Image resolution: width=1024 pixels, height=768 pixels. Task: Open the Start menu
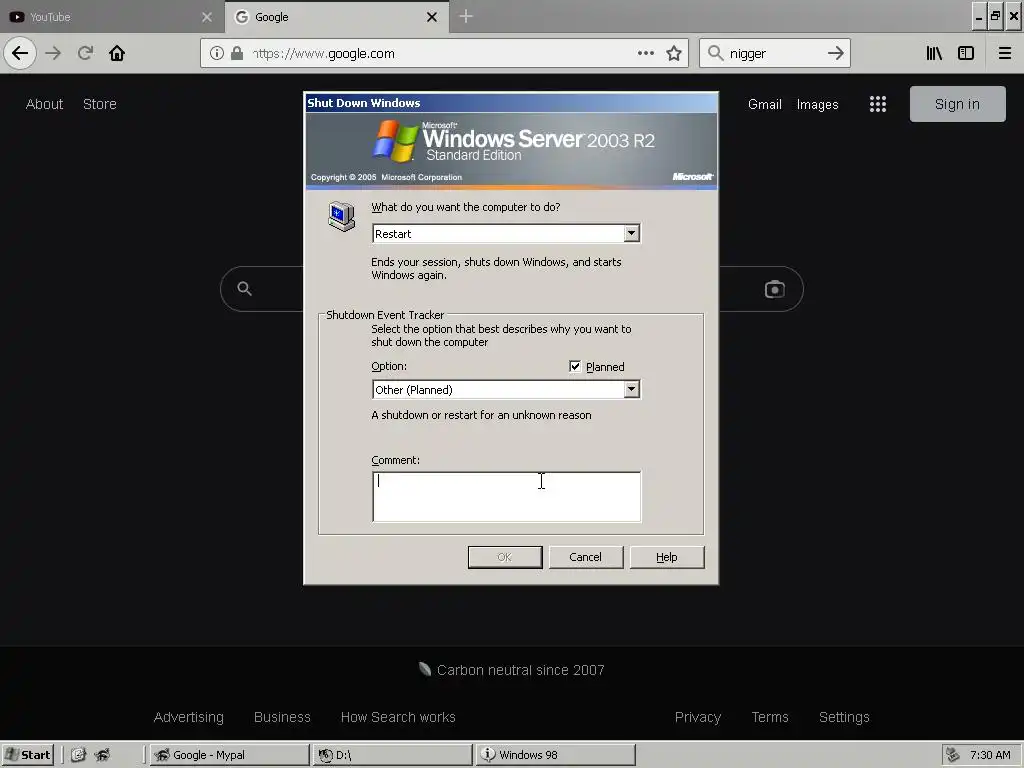(27, 755)
